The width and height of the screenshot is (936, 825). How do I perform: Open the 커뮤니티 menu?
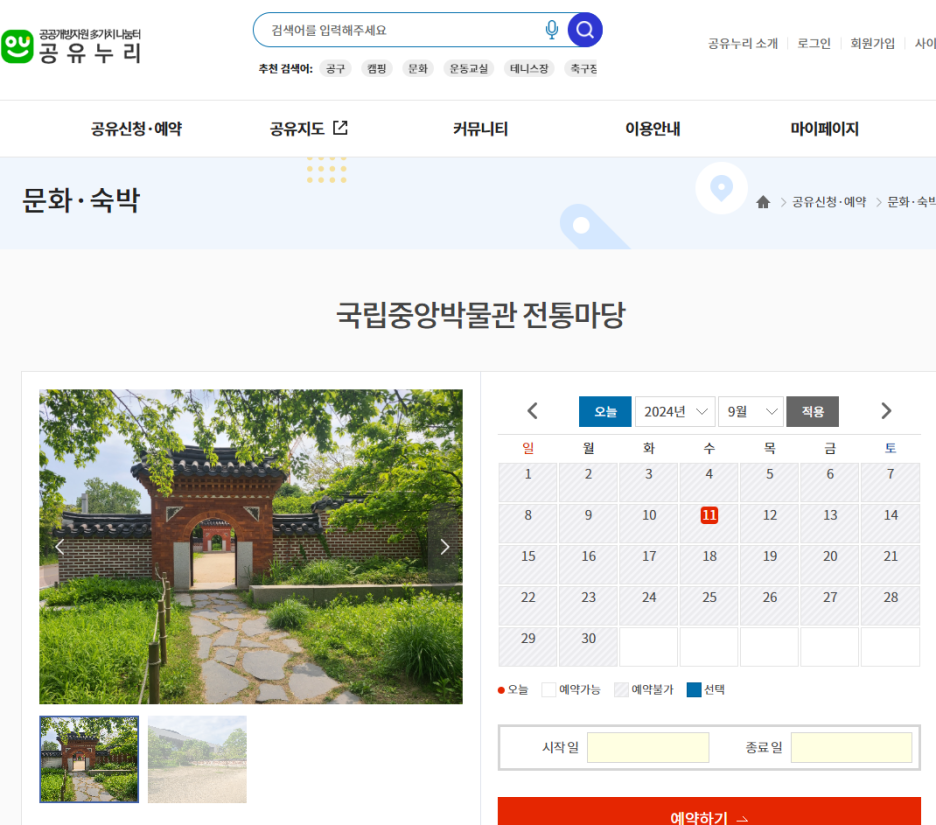480,128
